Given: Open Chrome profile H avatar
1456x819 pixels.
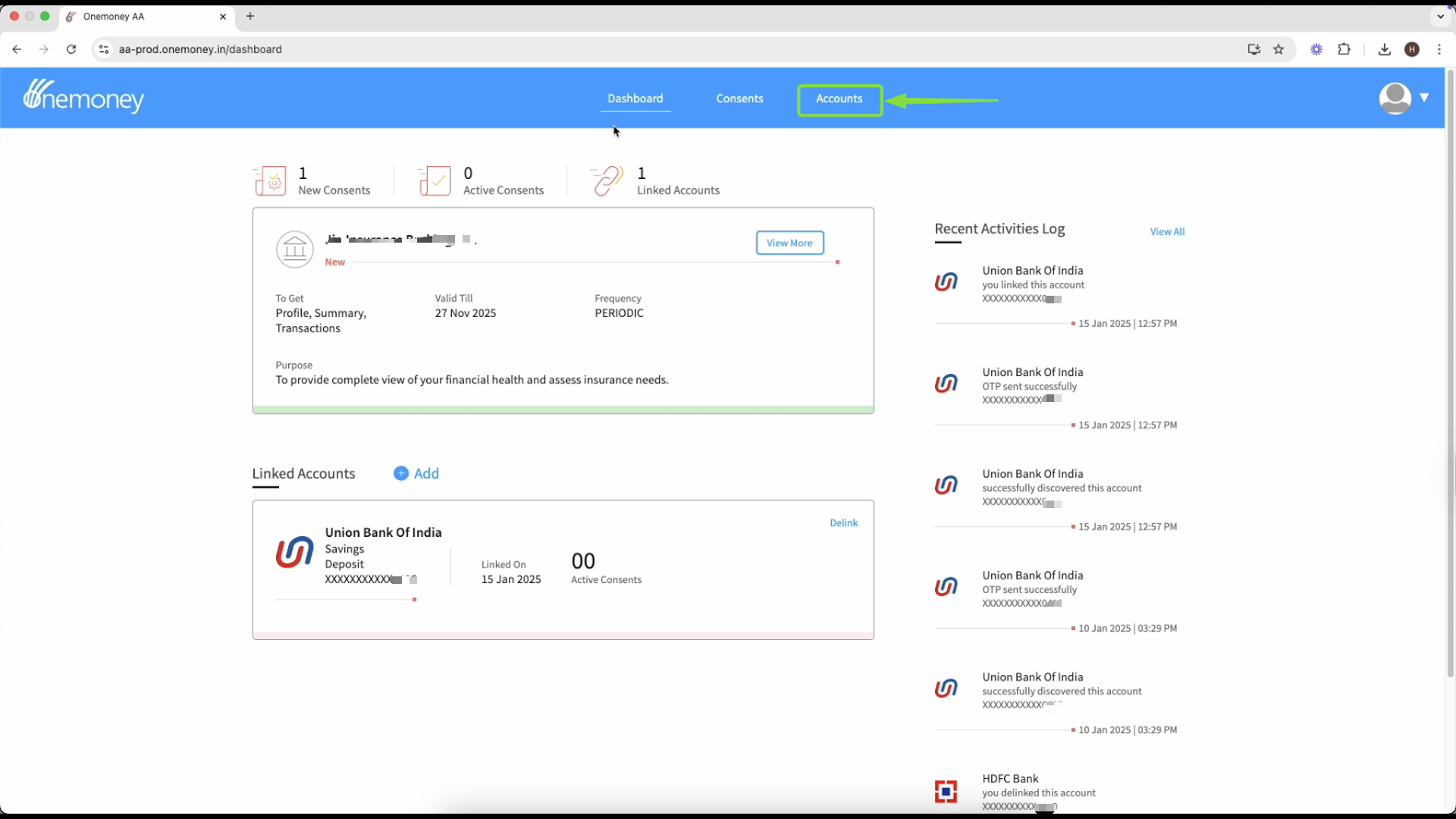Looking at the screenshot, I should 1412,49.
